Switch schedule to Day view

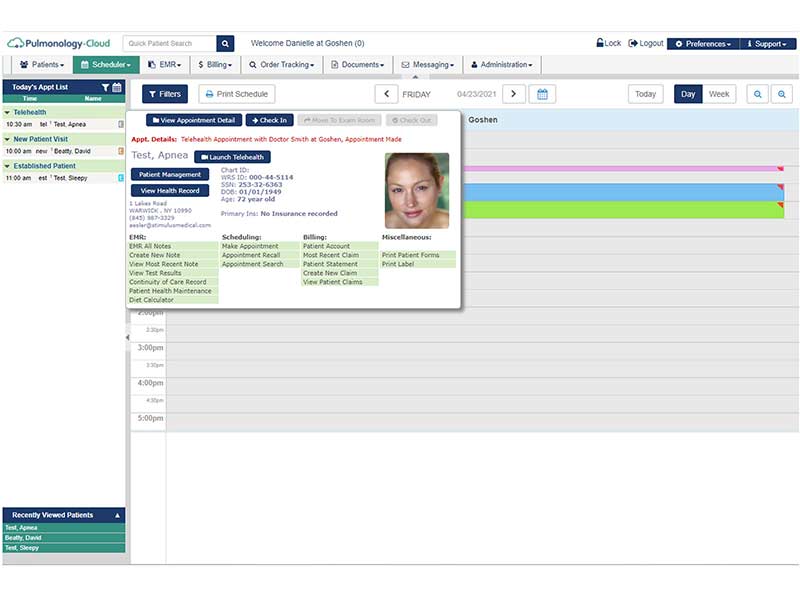pos(688,94)
